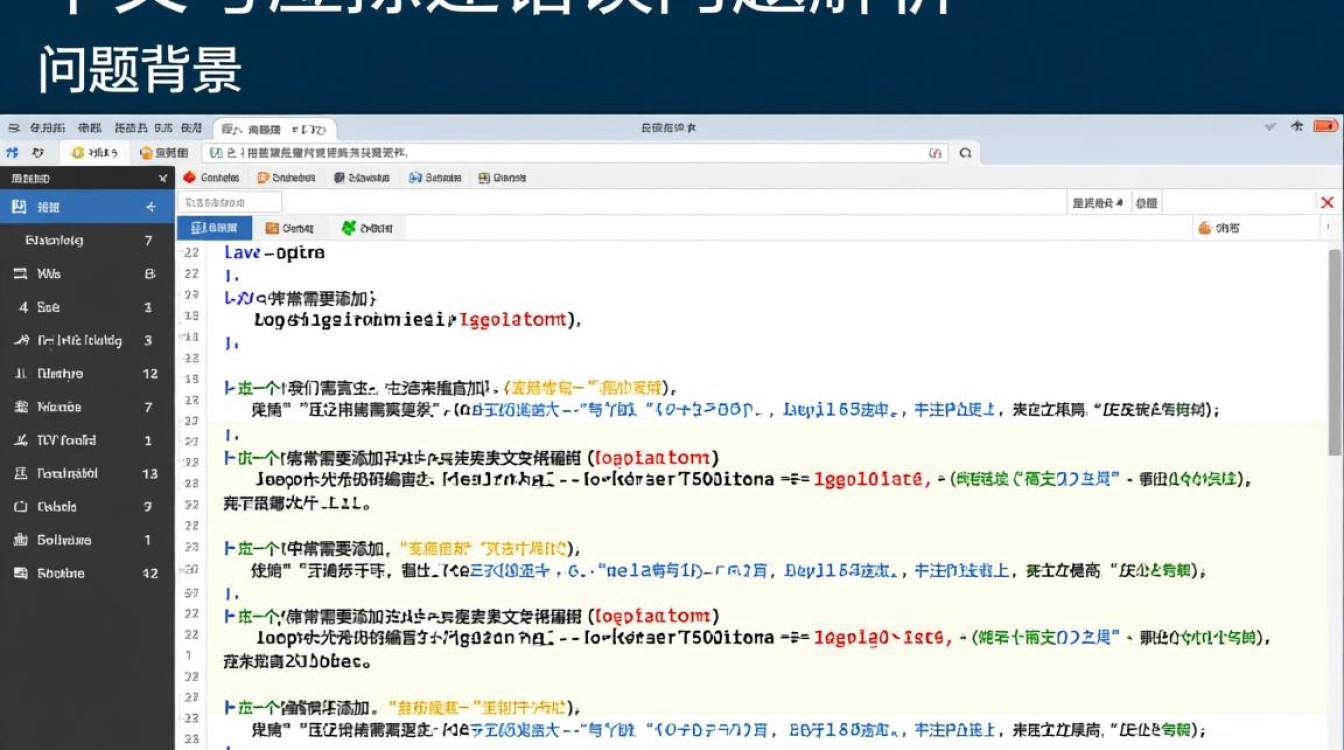Open the sidebar row showing count 13
Image resolution: width=1344 pixels, height=750 pixels.
pos(87,473)
